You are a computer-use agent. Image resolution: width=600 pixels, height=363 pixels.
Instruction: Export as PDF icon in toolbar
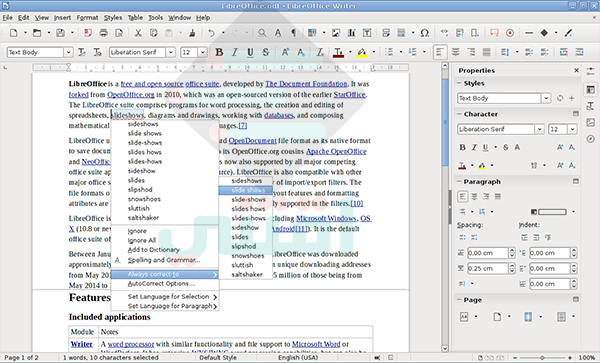pos(88,33)
